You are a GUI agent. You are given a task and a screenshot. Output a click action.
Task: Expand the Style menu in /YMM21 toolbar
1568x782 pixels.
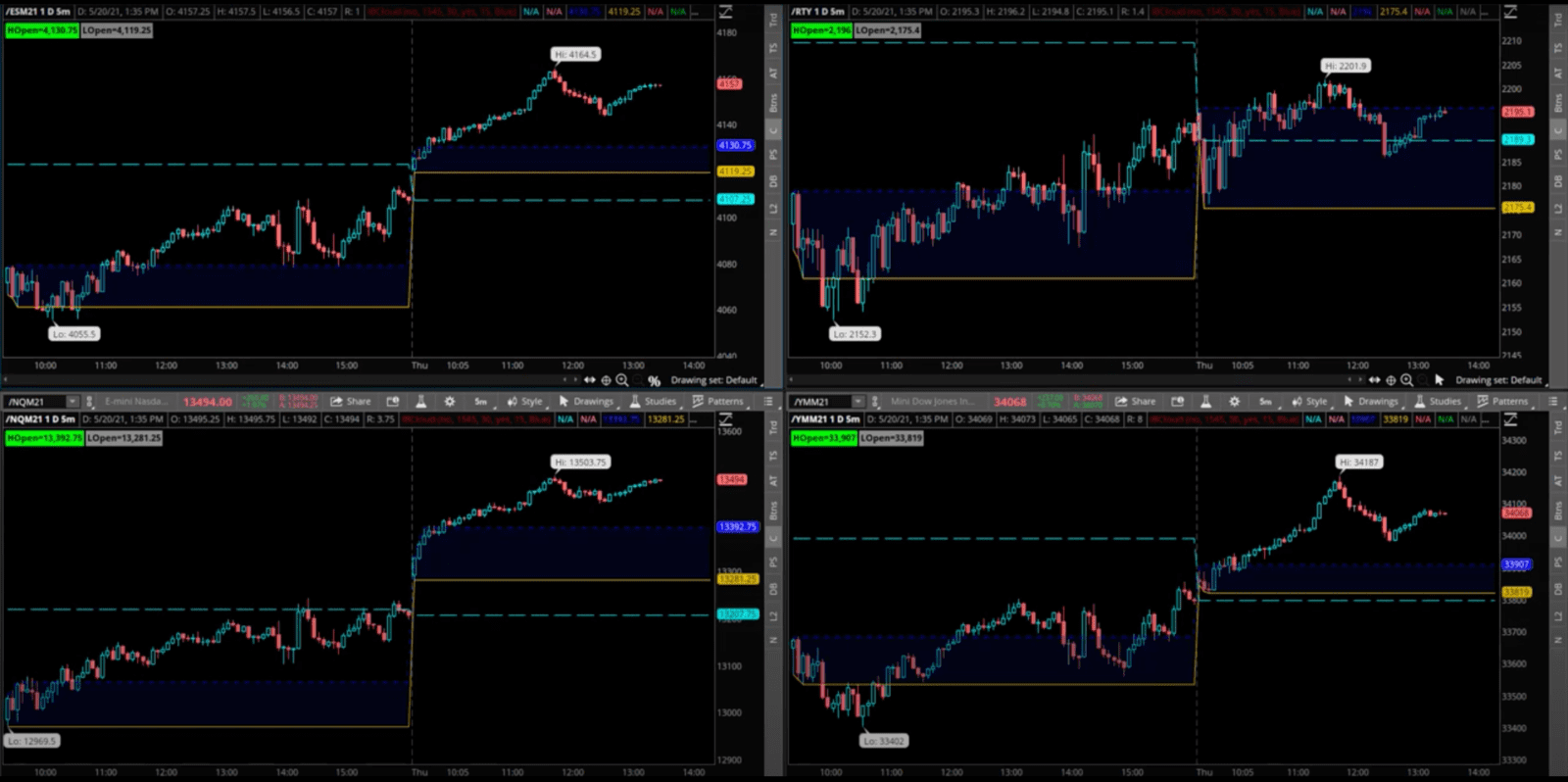pos(1310,402)
